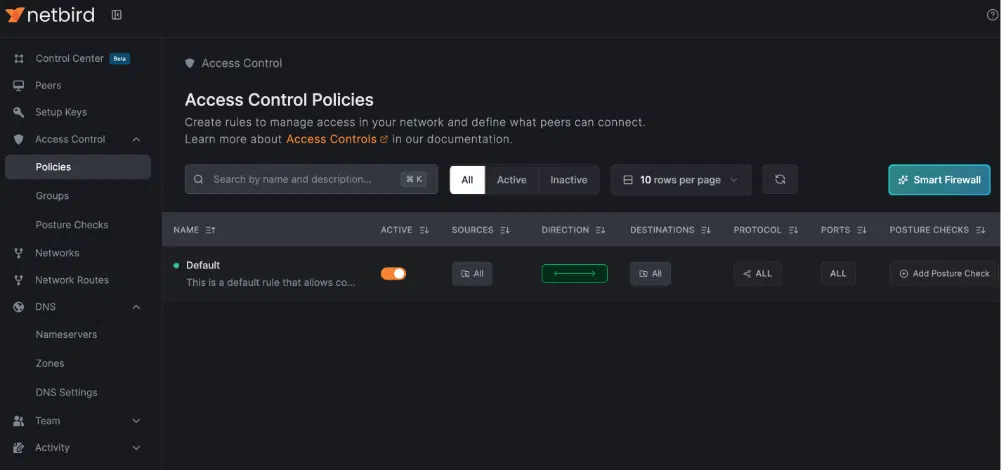This screenshot has width=1001, height=470.
Task: Click the Peers monitor icon in sidebar
Action: pyautogui.click(x=18, y=86)
